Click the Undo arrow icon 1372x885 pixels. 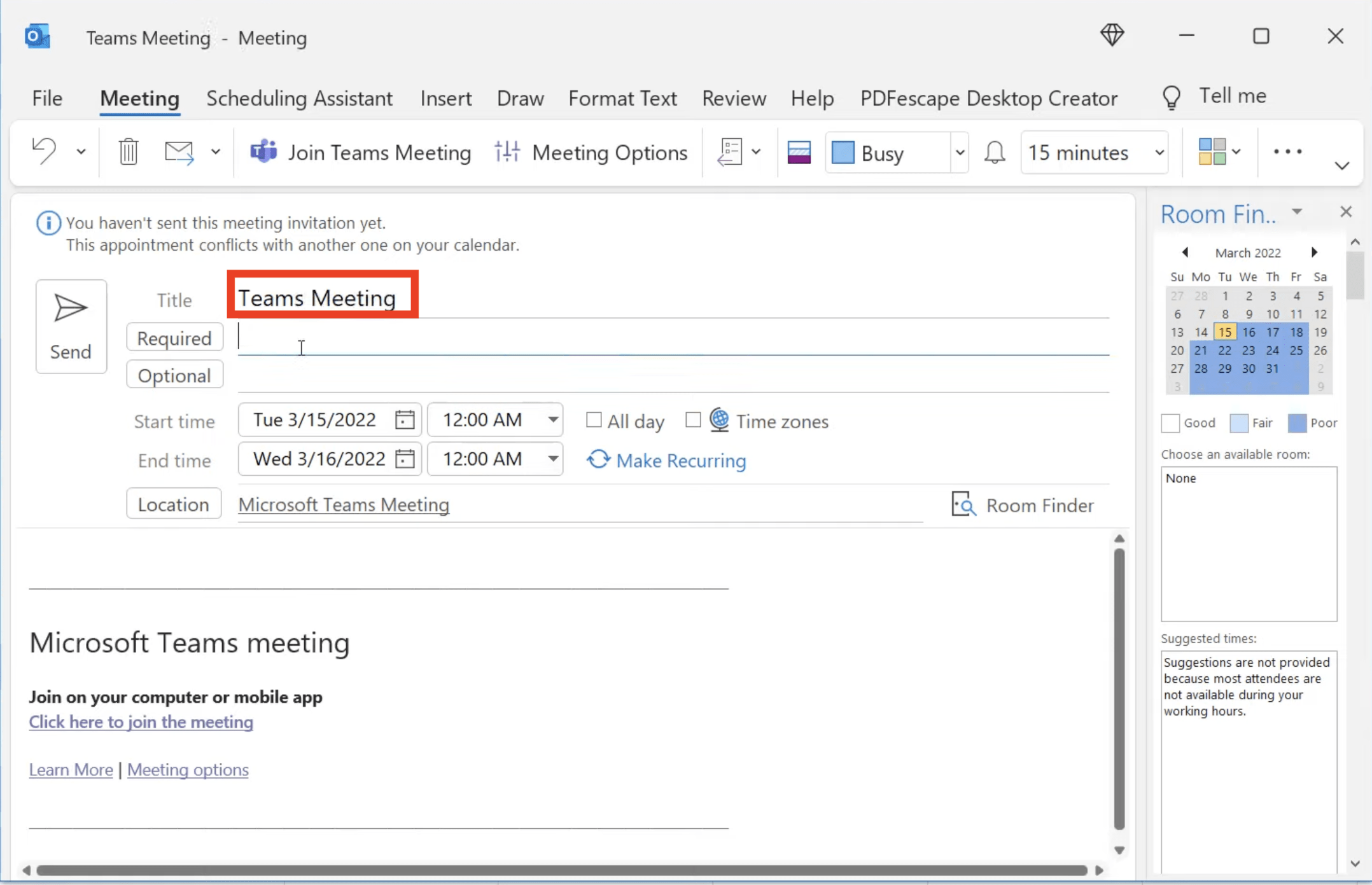45,151
